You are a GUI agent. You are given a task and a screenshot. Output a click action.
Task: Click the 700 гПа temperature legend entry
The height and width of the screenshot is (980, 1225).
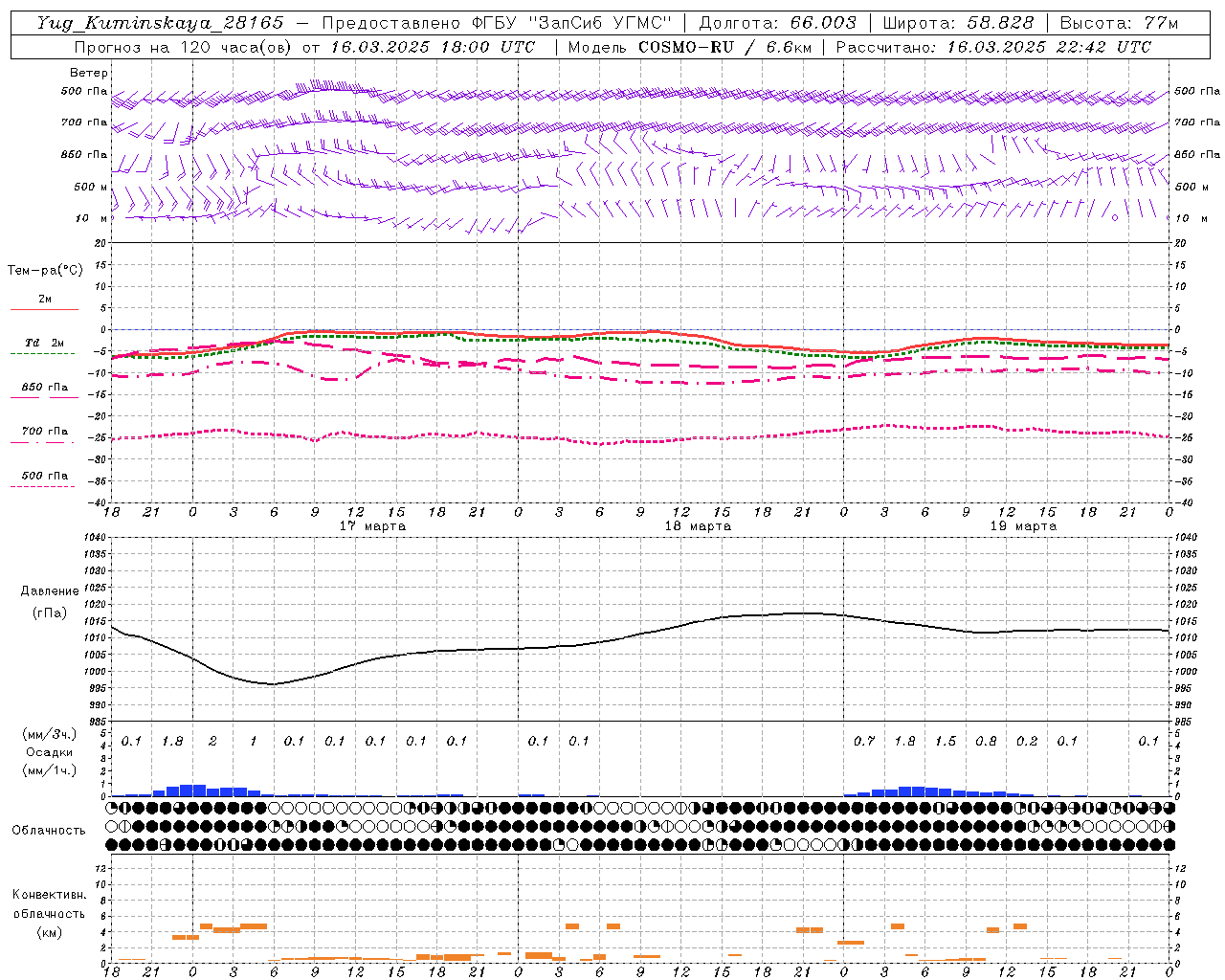click(x=44, y=432)
